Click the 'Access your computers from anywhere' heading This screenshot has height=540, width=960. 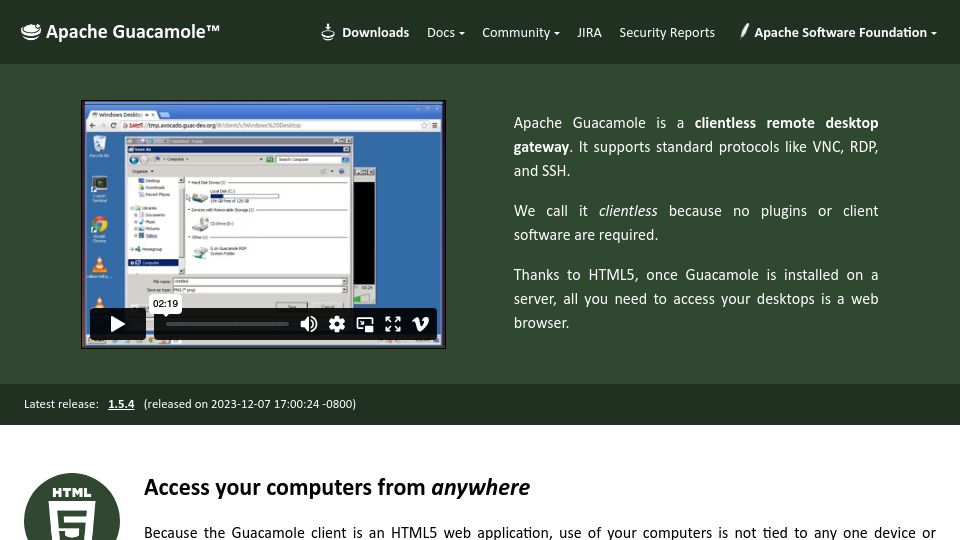337,488
